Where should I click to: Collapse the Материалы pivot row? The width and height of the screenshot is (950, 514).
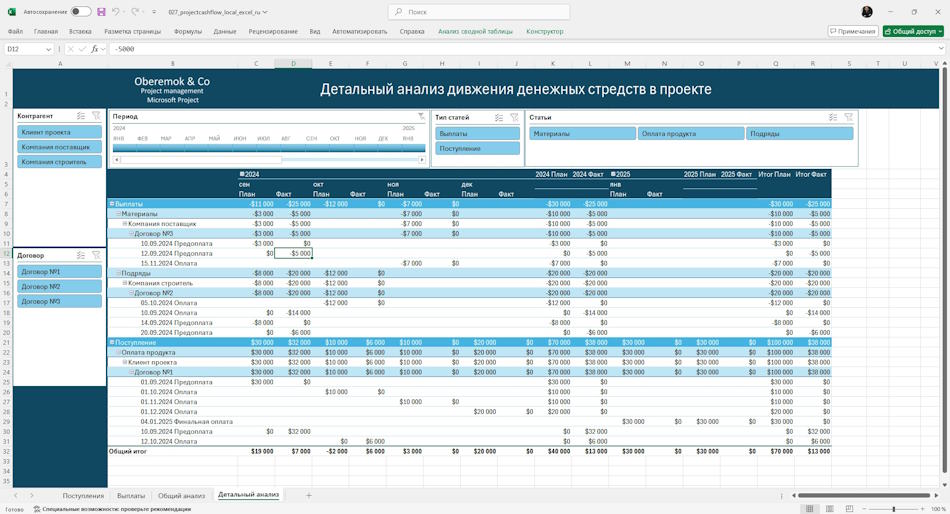click(x=119, y=214)
